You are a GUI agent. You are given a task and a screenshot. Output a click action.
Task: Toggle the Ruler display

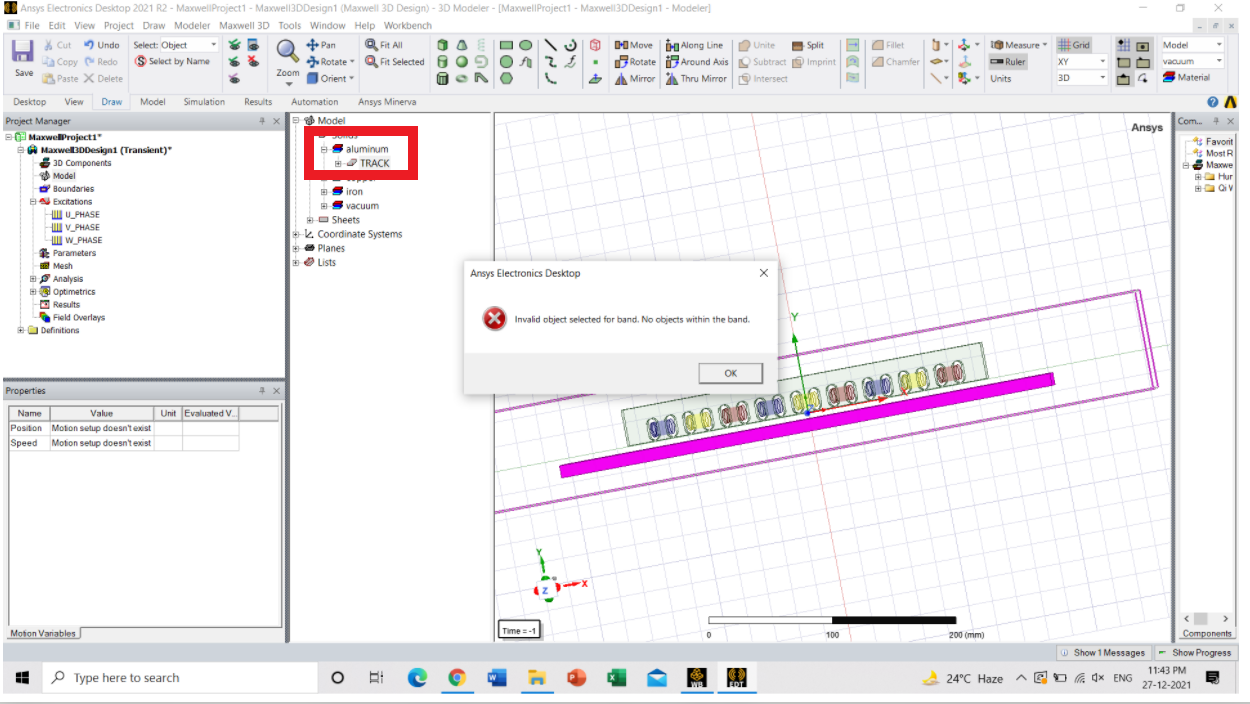tap(1009, 62)
